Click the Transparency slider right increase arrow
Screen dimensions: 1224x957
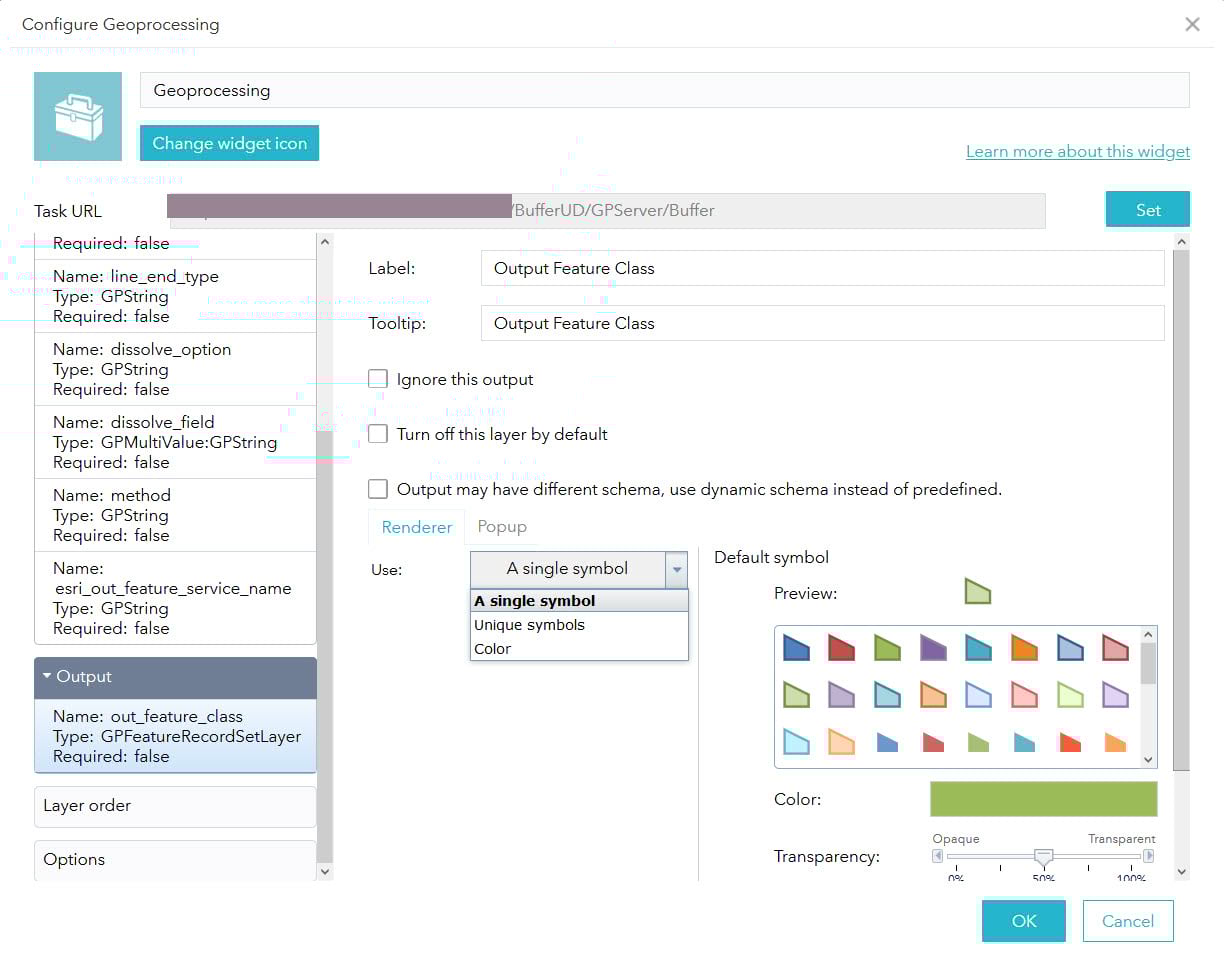(1149, 856)
